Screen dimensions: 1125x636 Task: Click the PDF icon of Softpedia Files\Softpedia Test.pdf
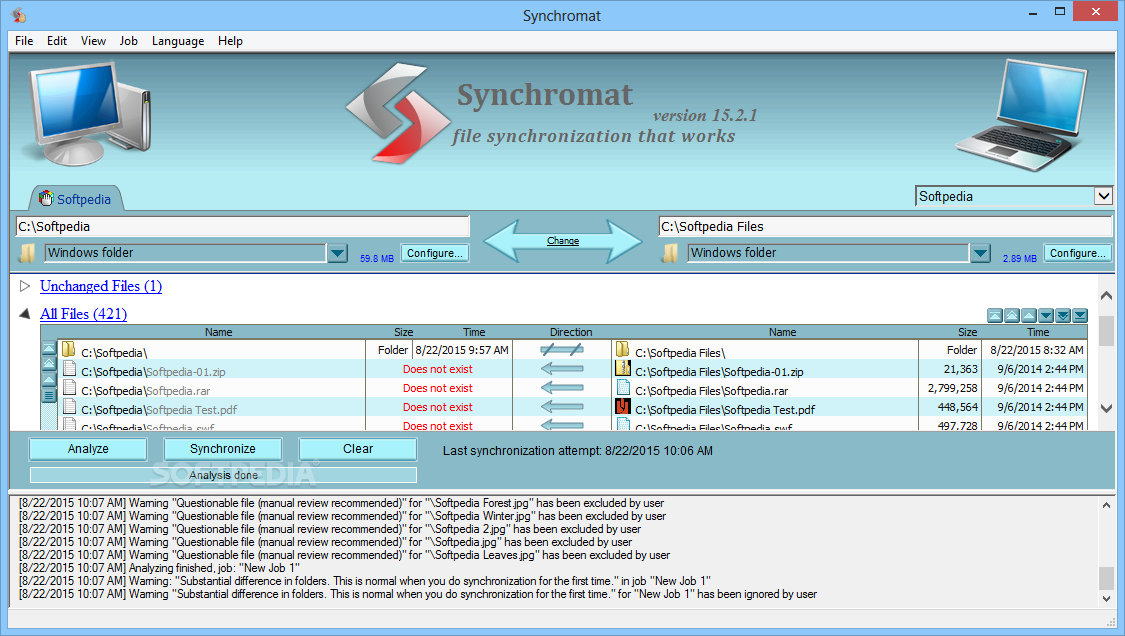pos(623,406)
